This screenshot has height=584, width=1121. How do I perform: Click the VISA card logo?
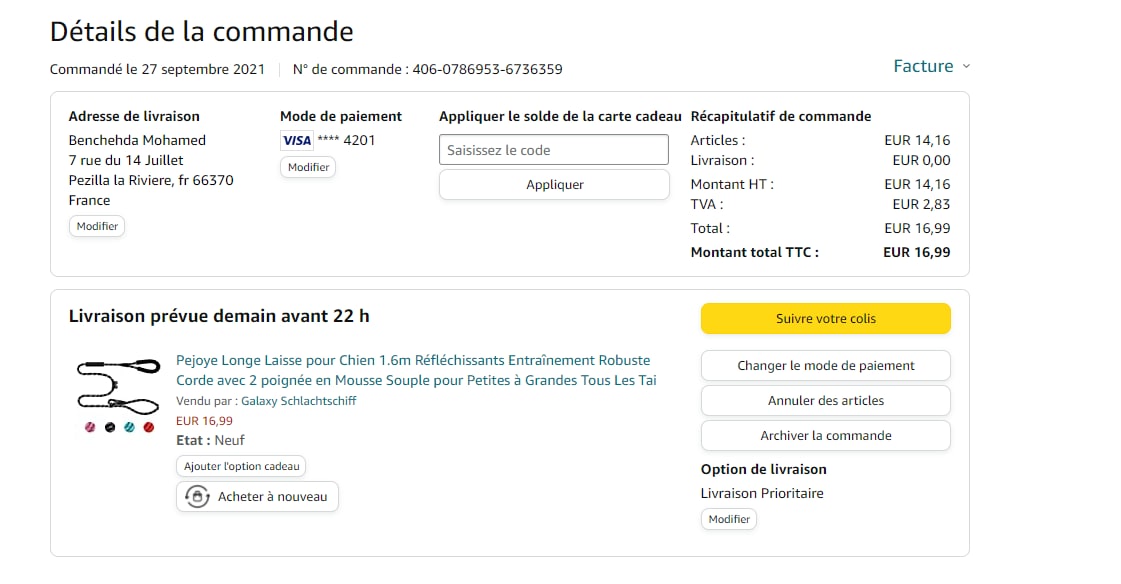(296, 141)
